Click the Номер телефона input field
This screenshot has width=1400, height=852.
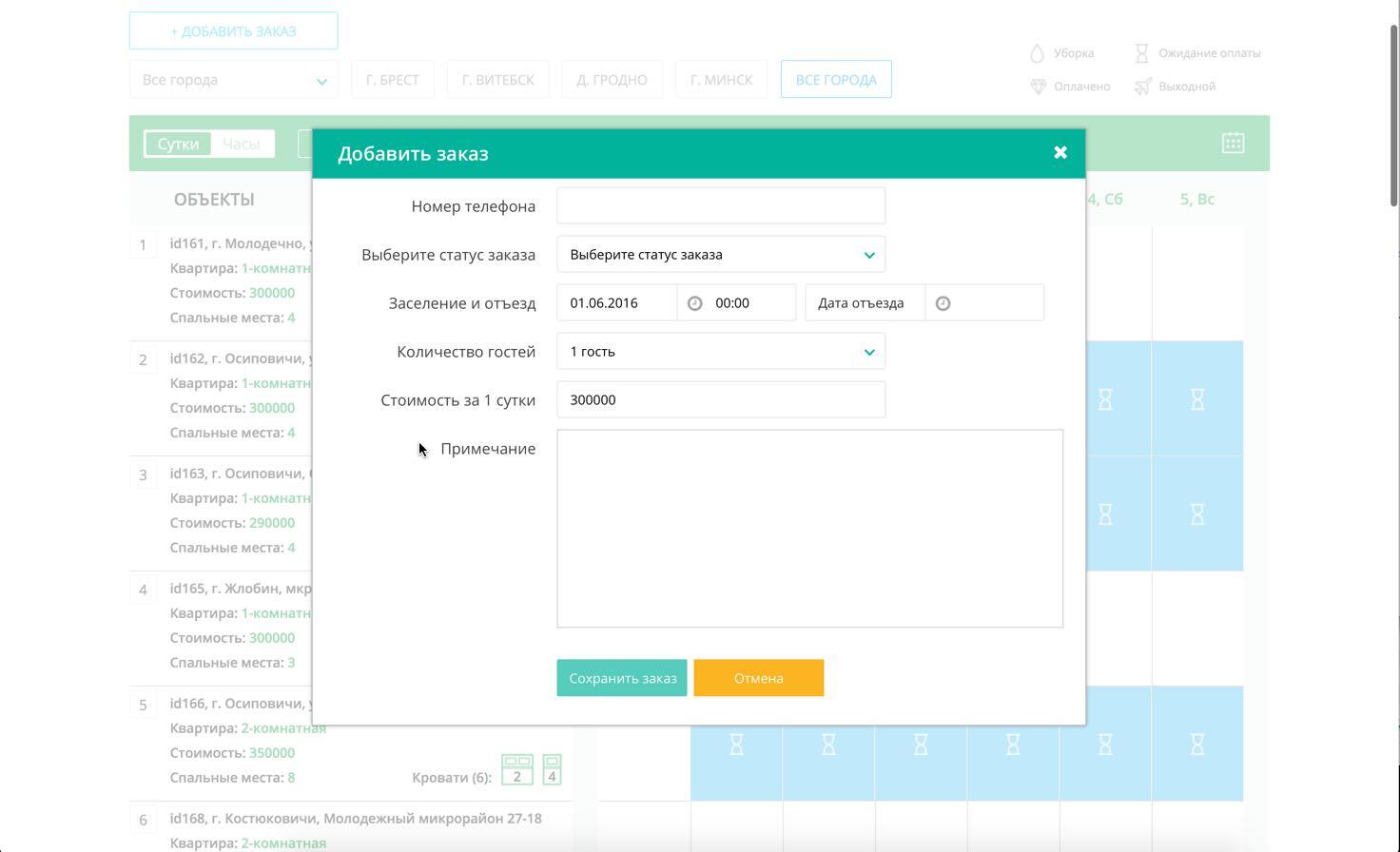point(720,204)
